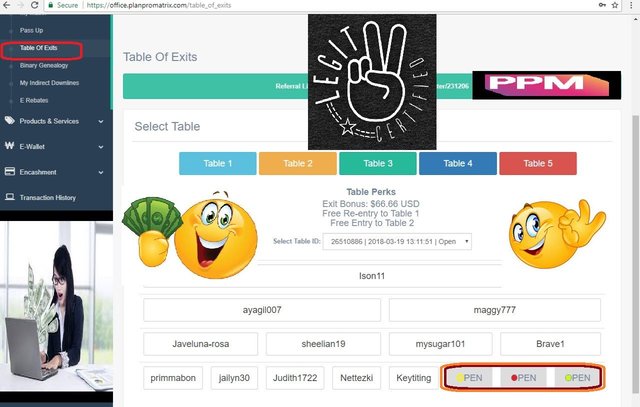Click the Table 5 button
640x407 pixels.
coord(538,163)
